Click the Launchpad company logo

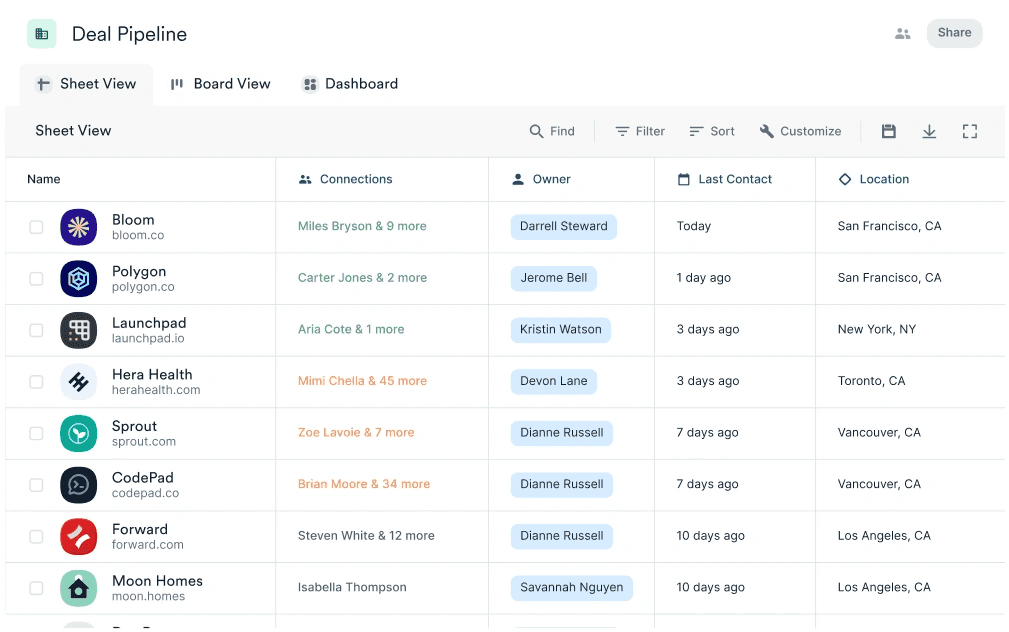pyautogui.click(x=79, y=330)
